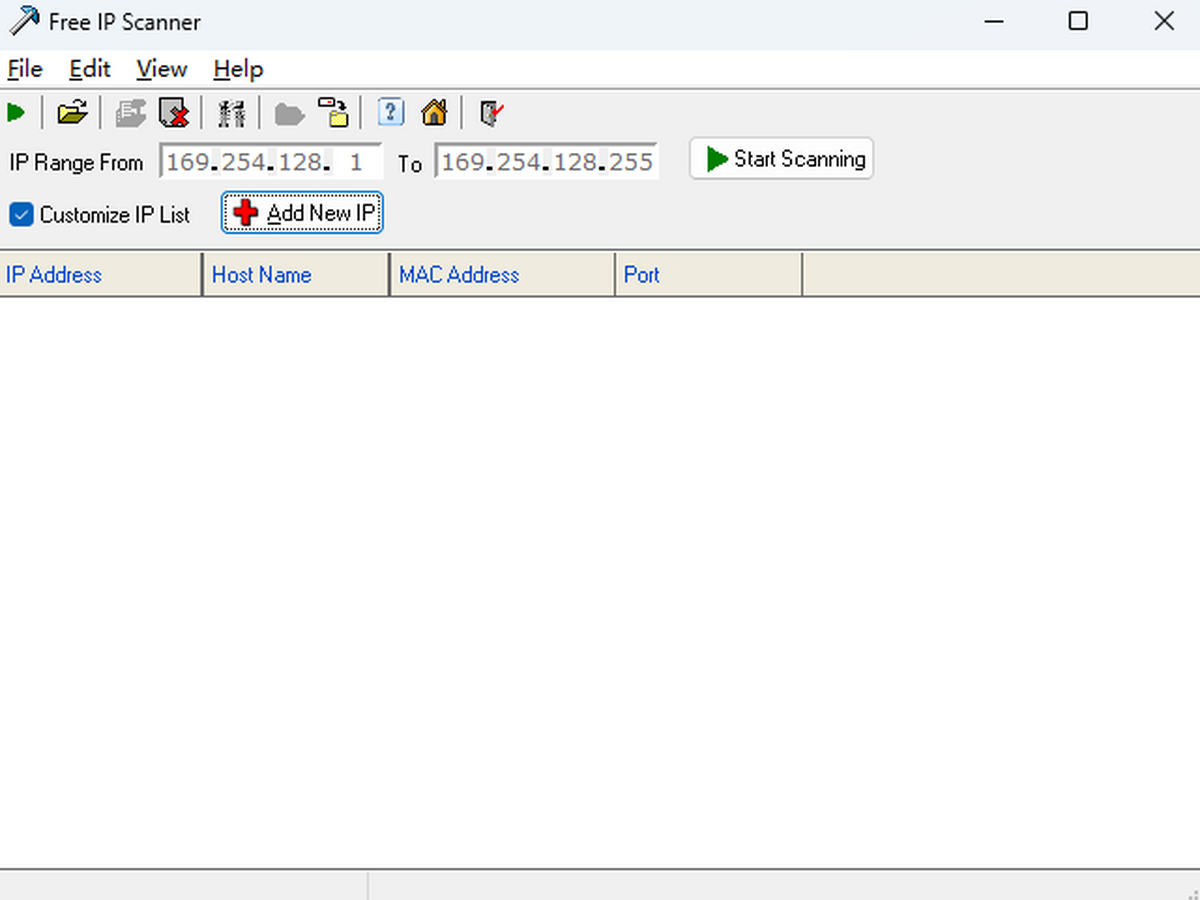Click the page icon with red X
Viewport: 1200px width, 900px height.
coord(175,113)
